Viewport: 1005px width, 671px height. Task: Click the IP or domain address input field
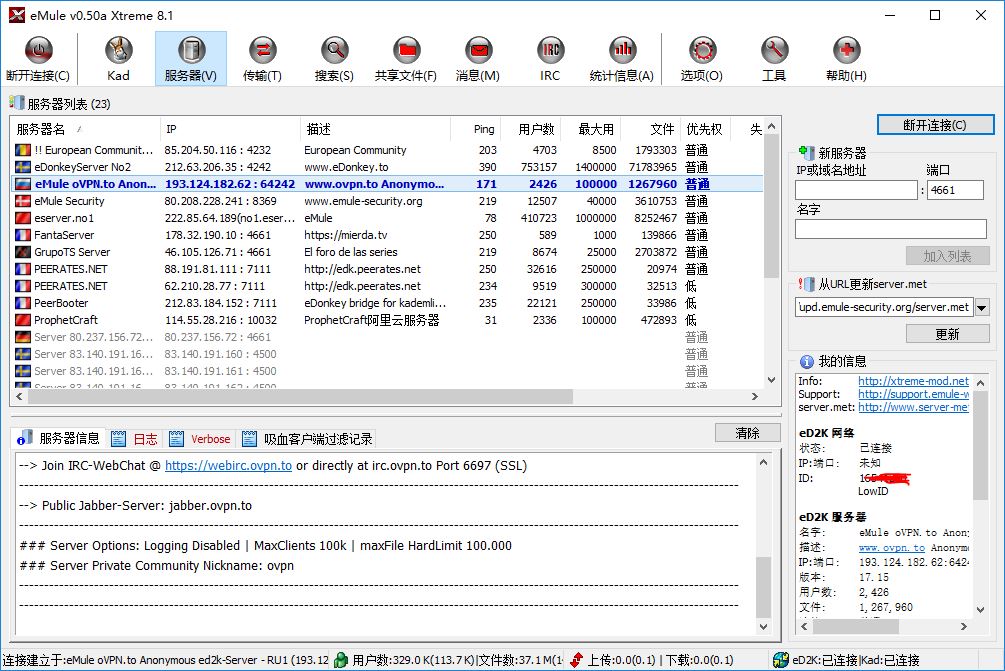(856, 190)
